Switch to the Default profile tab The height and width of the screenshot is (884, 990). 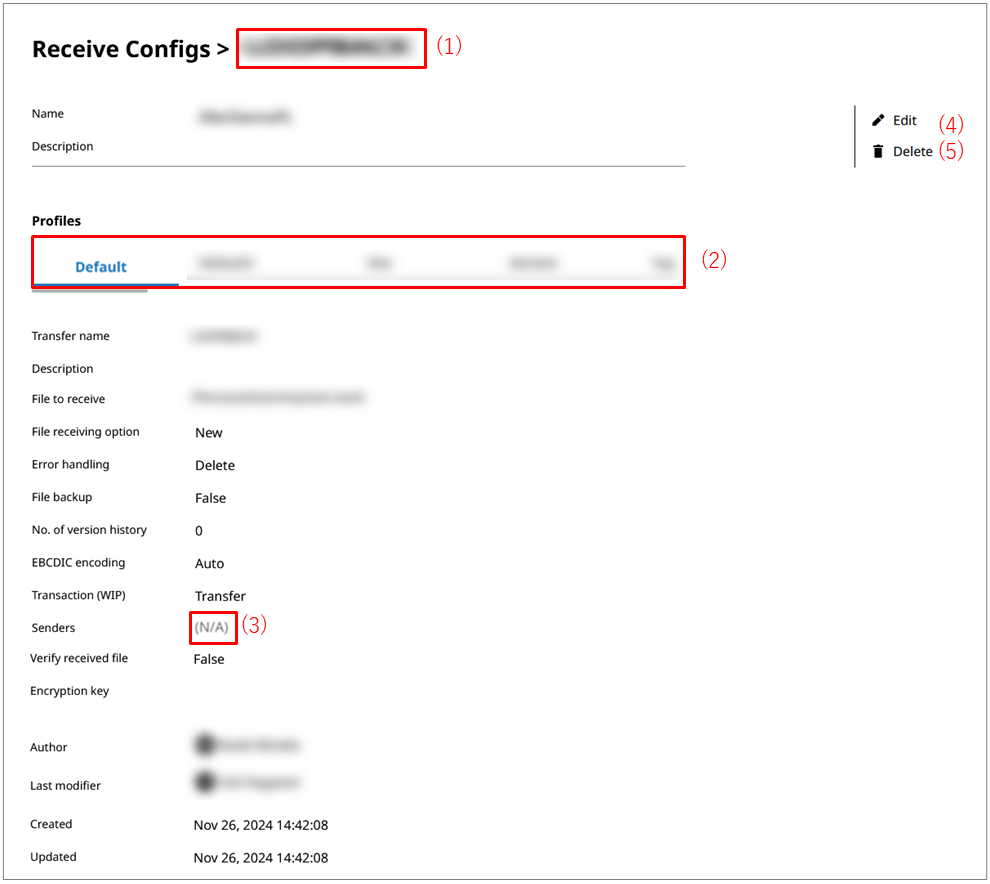click(x=101, y=267)
